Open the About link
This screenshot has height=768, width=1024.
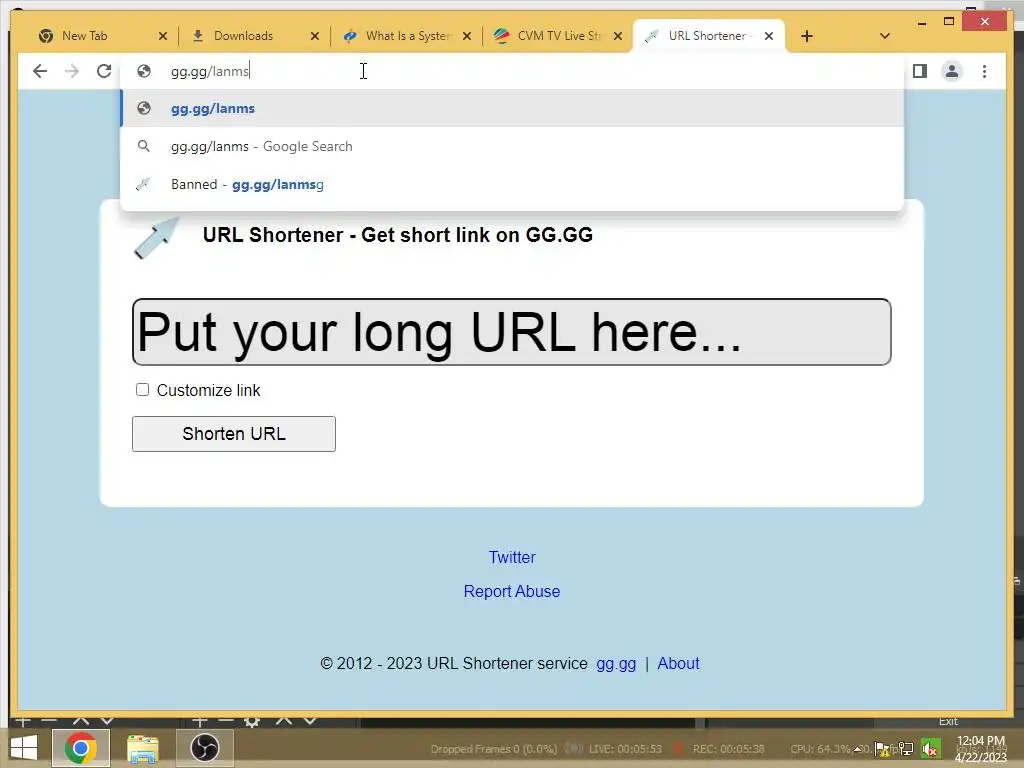coord(679,664)
